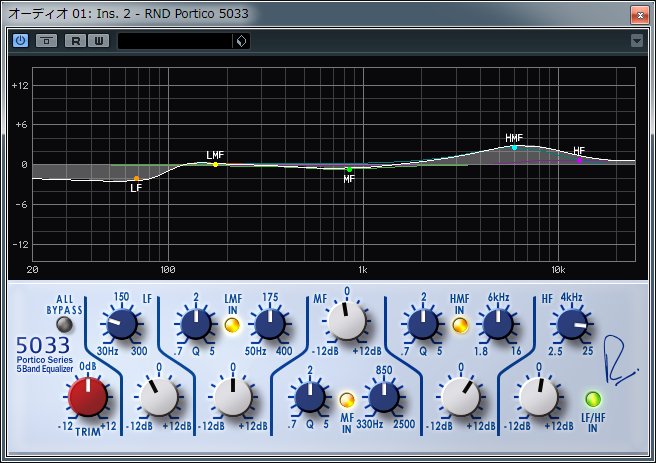
Task: Toggle the ALL BYPASS button
Action: (x=64, y=324)
